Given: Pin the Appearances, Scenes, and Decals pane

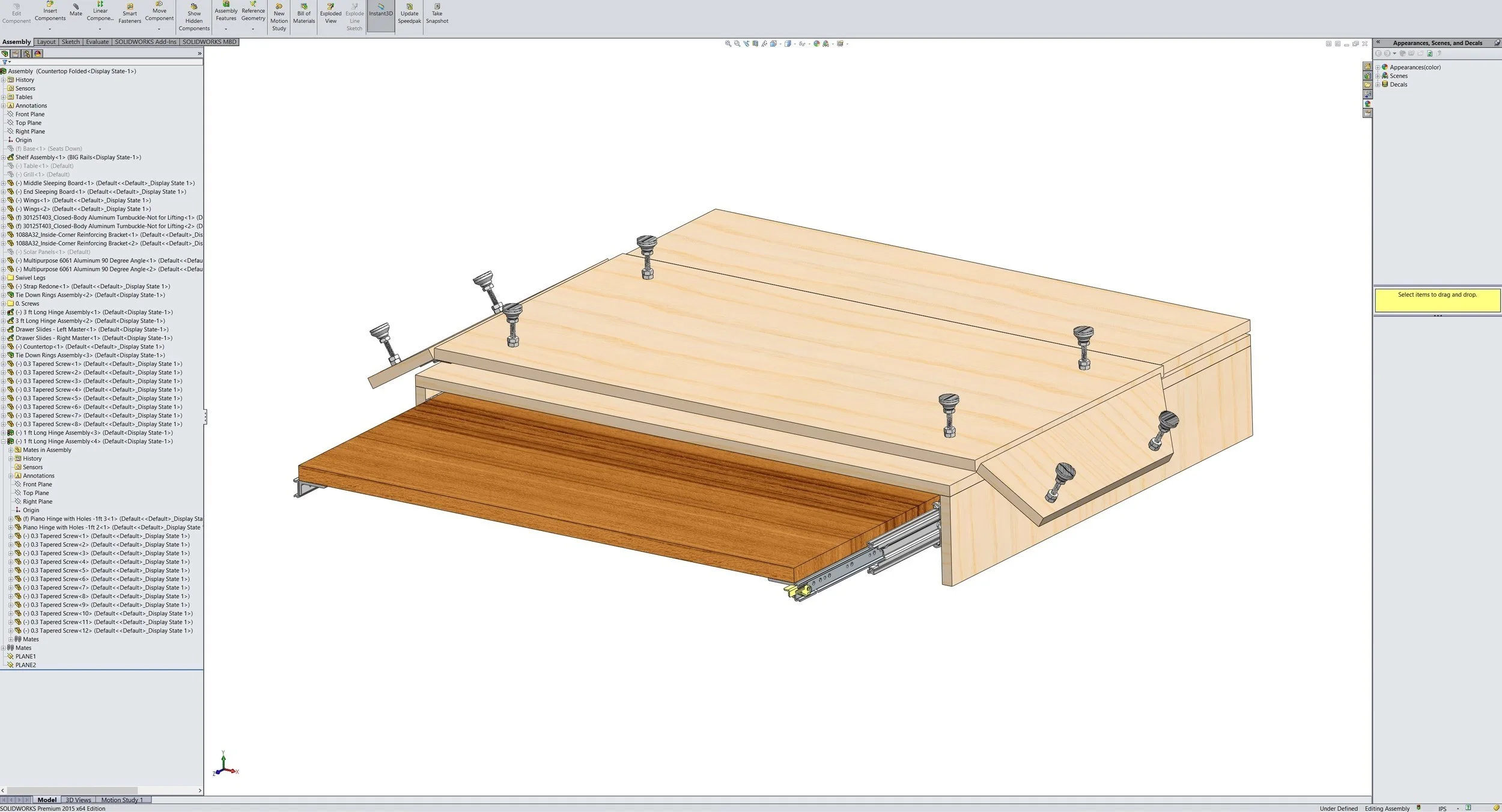Looking at the screenshot, I should click(1497, 43).
